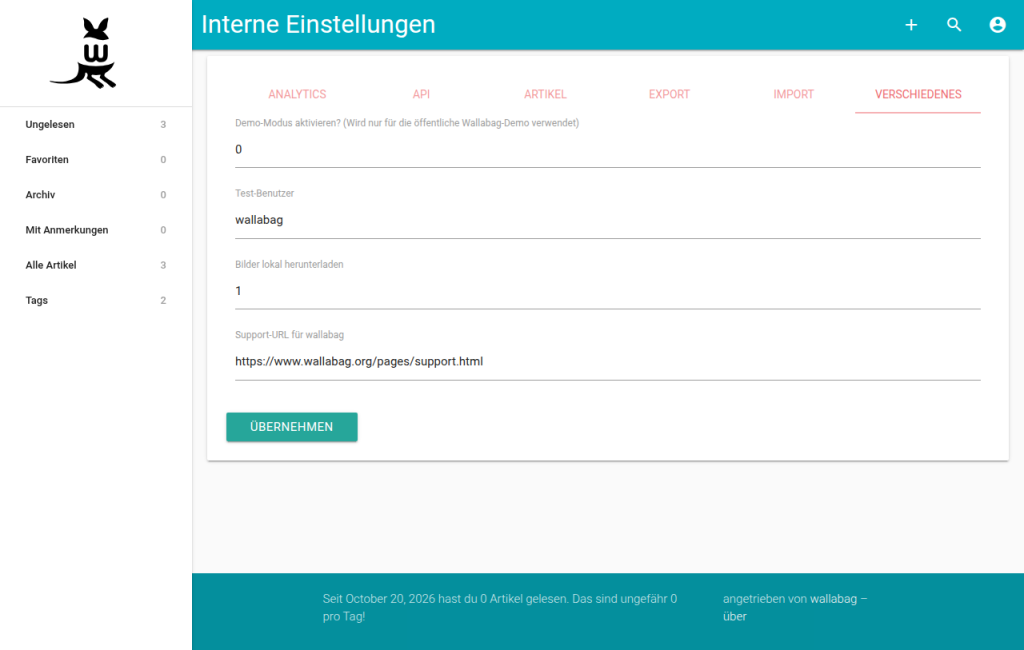The height and width of the screenshot is (650, 1024).
Task: Follow the wallabag footer link
Action: coord(833,598)
